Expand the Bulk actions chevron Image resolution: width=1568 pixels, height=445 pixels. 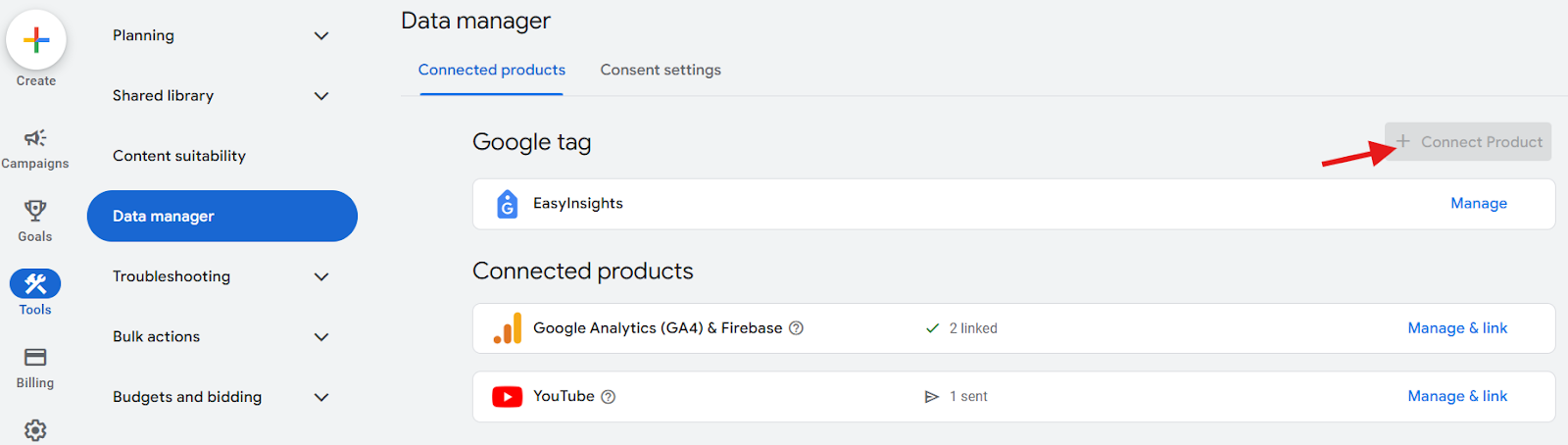(x=320, y=337)
